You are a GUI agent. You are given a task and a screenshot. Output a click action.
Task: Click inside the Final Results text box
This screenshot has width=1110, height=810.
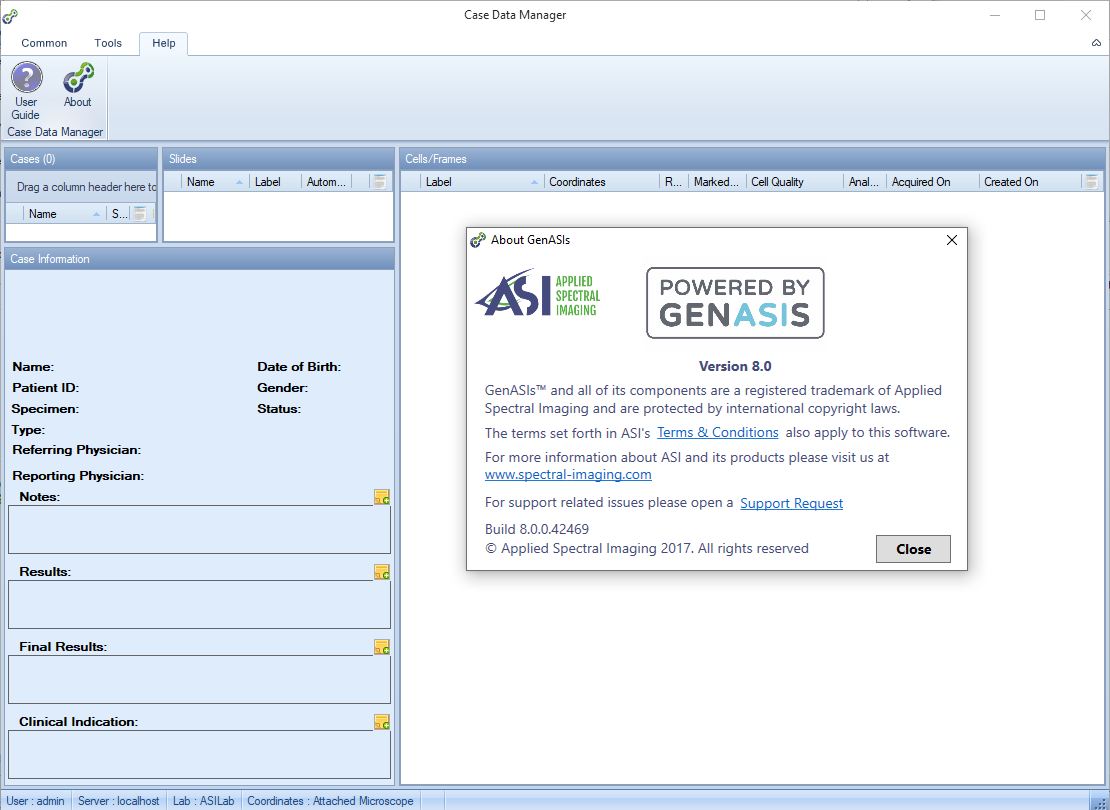199,680
